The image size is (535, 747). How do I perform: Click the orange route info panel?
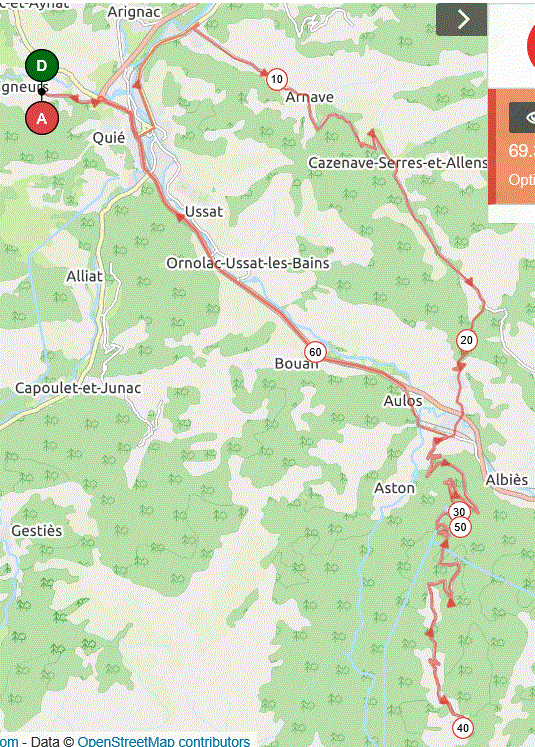[512, 147]
